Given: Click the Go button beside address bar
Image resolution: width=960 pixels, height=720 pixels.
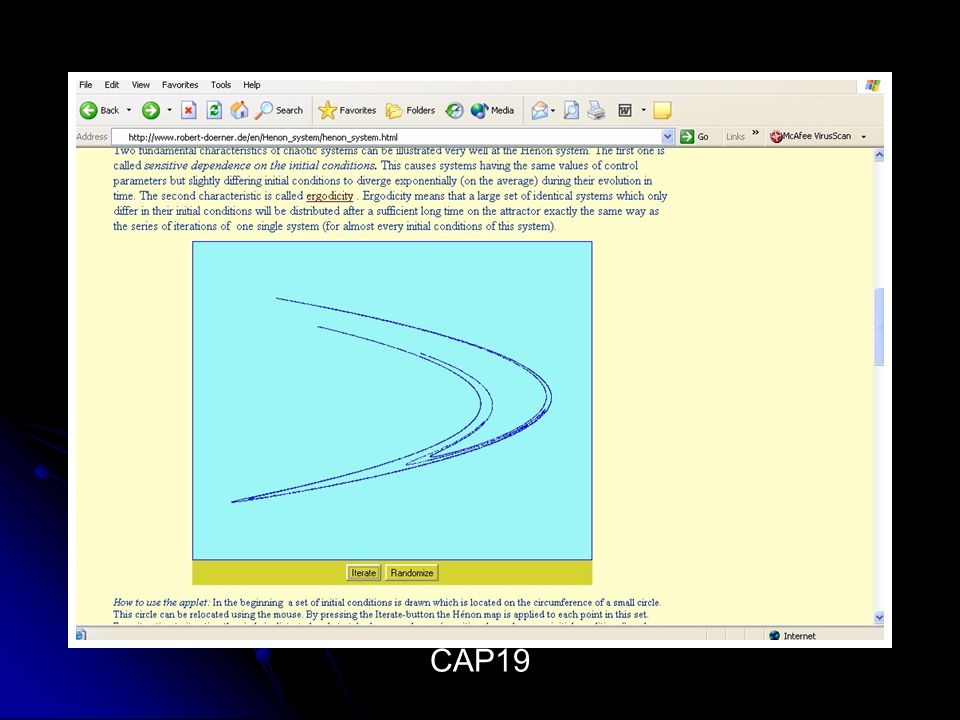Looking at the screenshot, I should pos(695,137).
